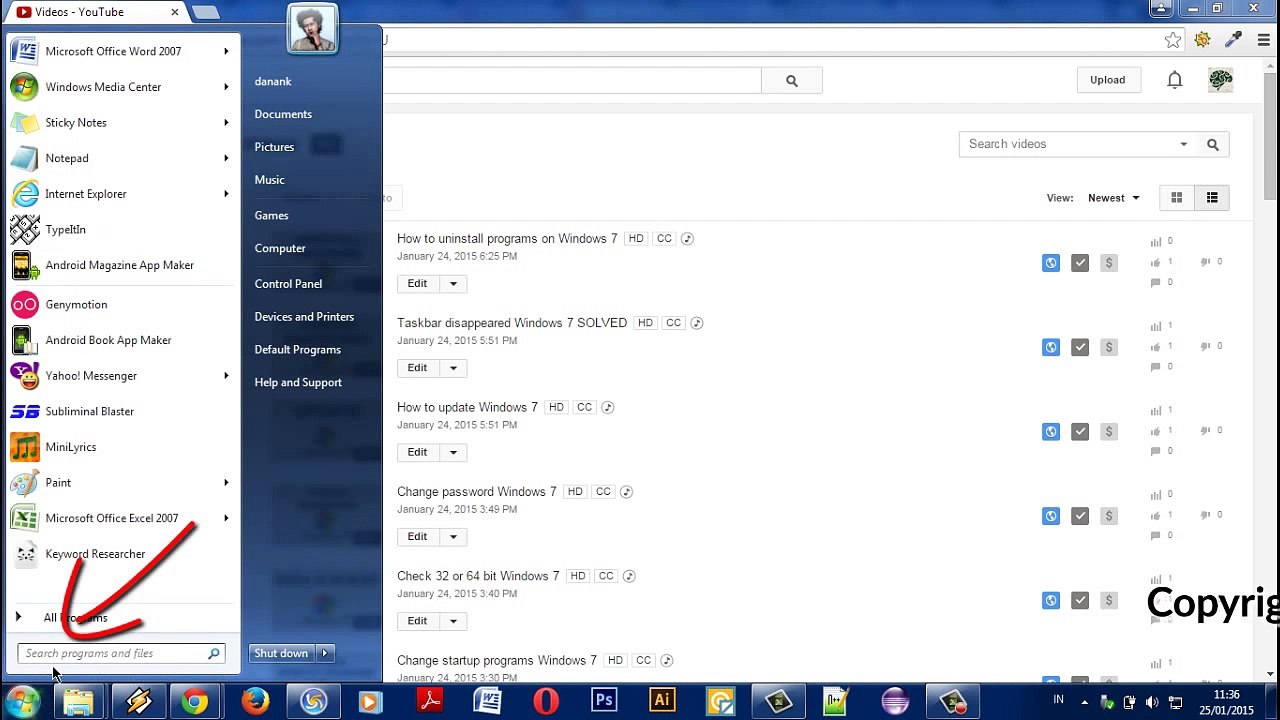
Task: Expand Sticky Notes jump list arrow
Action: tap(226, 123)
